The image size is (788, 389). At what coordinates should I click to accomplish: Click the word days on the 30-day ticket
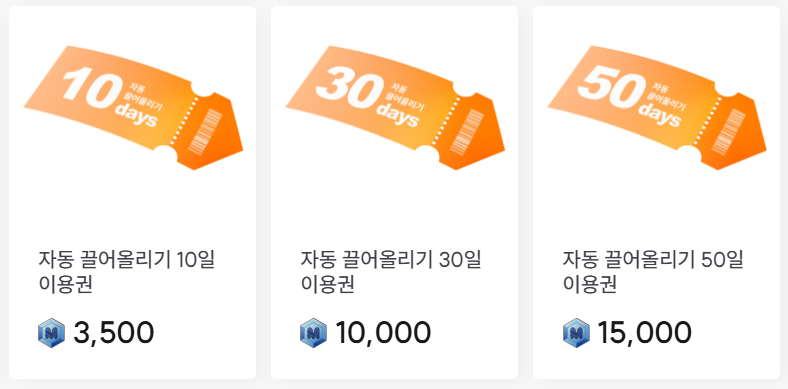point(398,115)
